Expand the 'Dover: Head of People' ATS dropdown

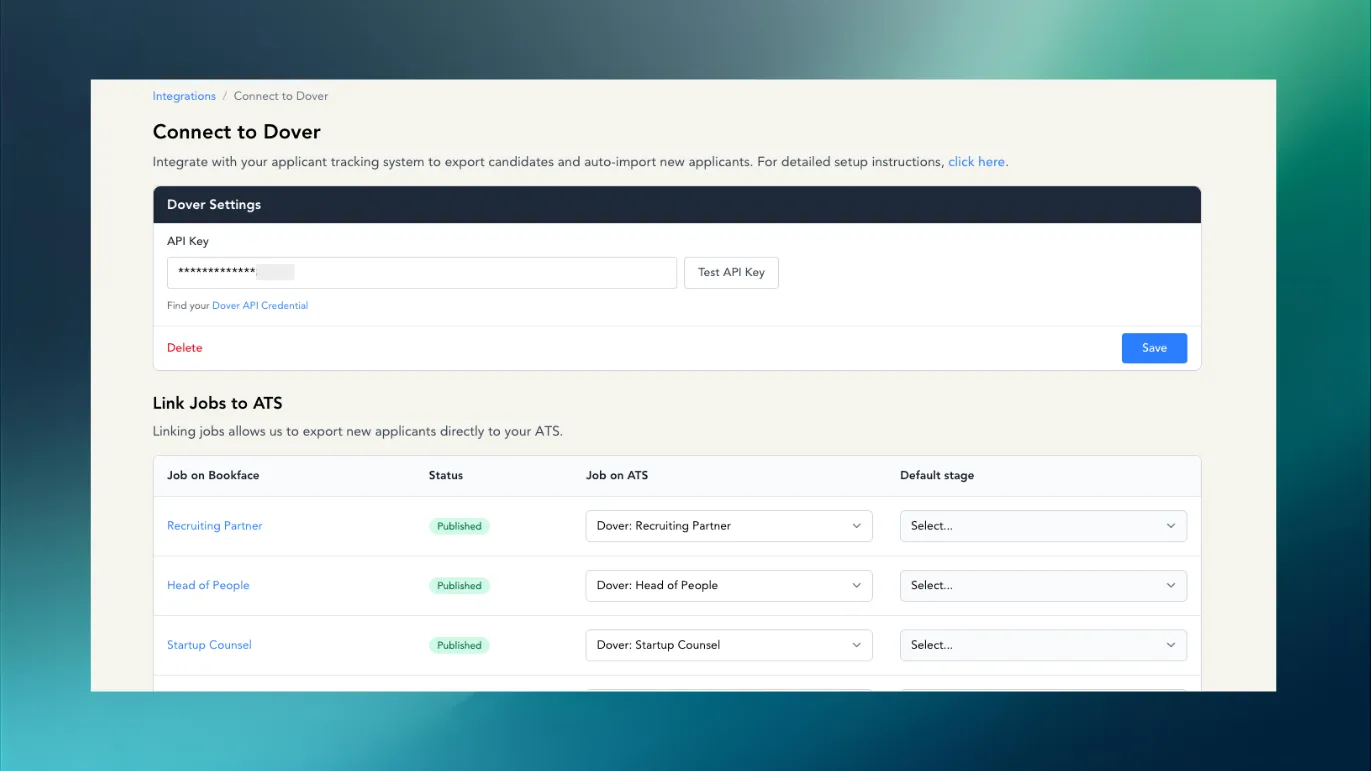coord(729,586)
